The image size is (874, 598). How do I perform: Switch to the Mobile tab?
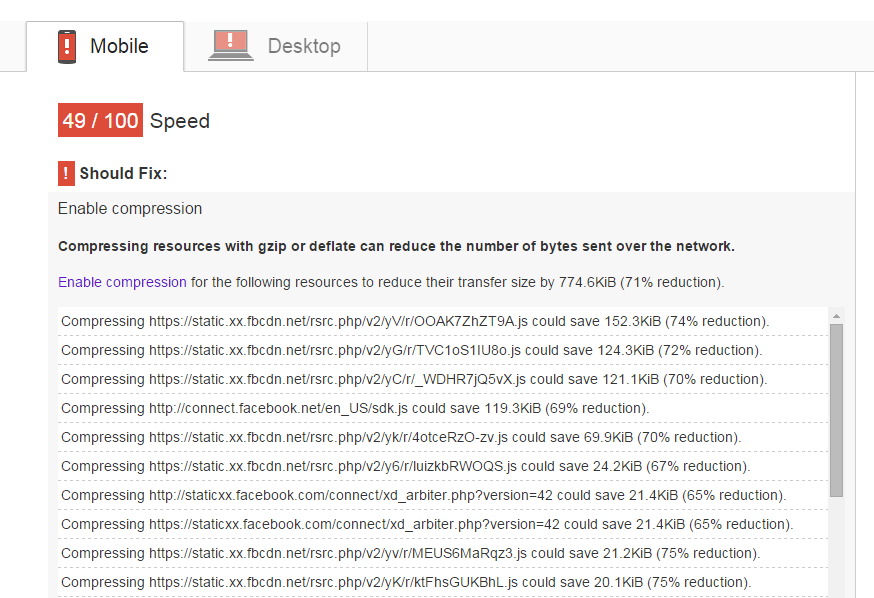click(x=105, y=46)
